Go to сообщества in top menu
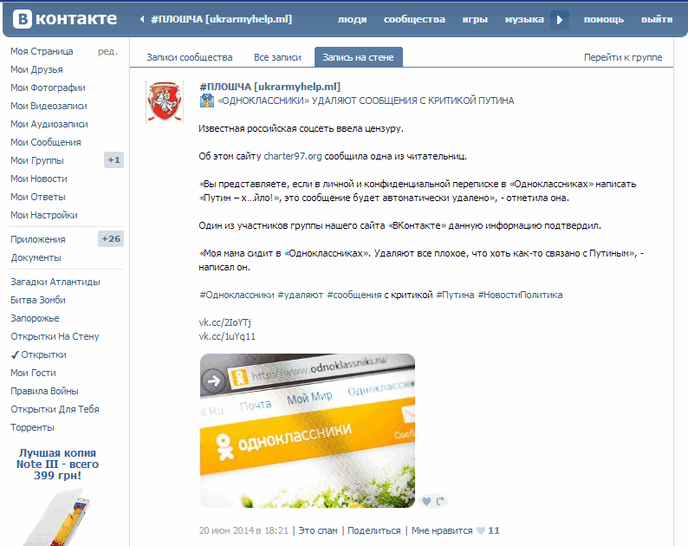The image size is (688, 546). [414, 19]
